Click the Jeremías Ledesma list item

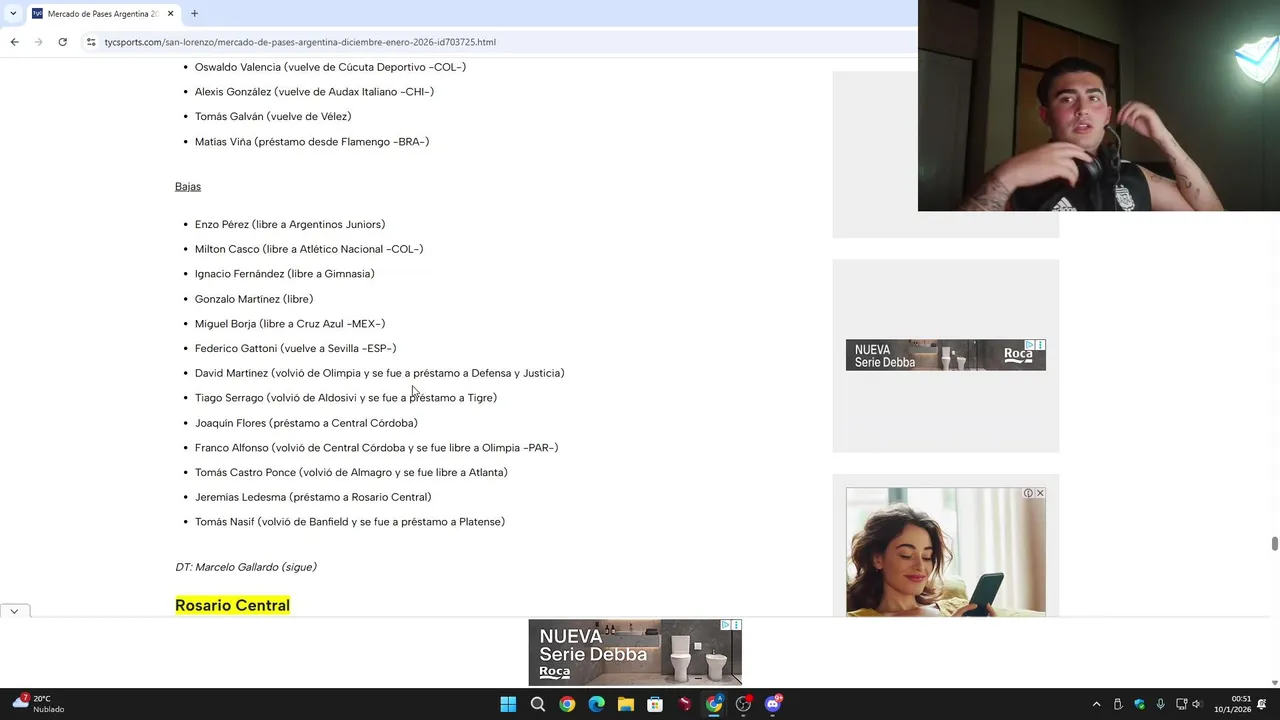pyautogui.click(x=313, y=497)
